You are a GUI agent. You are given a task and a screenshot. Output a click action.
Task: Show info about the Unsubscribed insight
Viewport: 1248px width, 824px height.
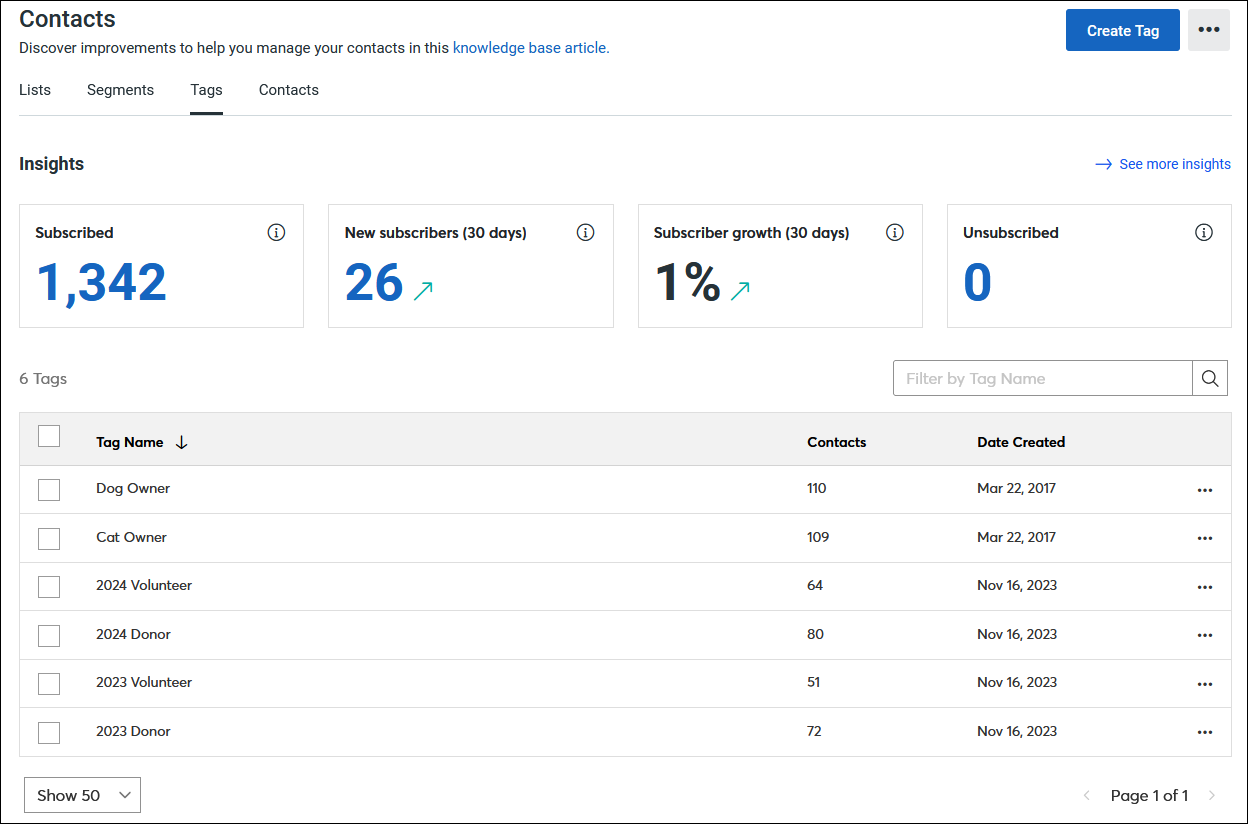1204,233
